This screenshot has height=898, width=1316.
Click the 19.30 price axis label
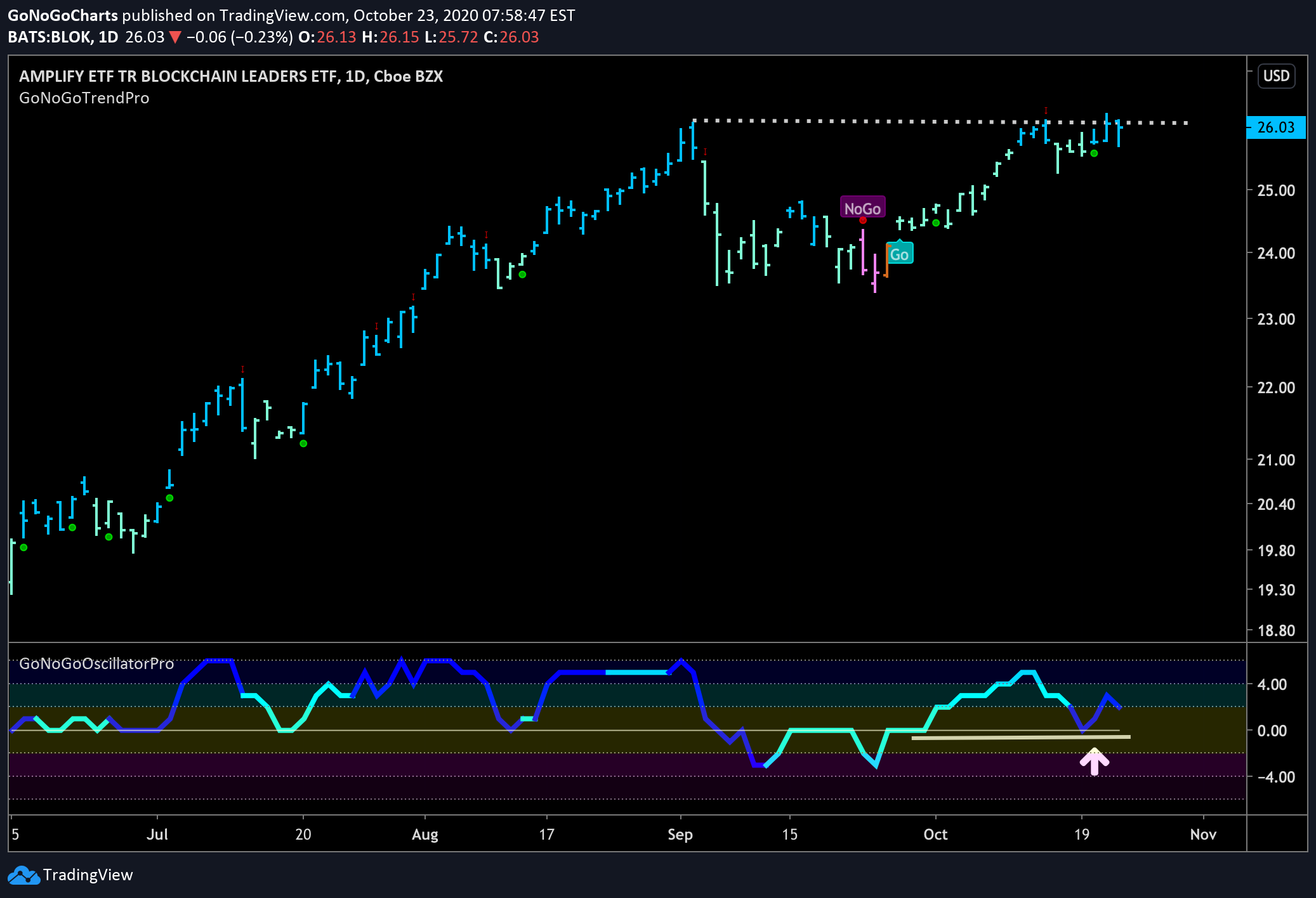point(1277,590)
